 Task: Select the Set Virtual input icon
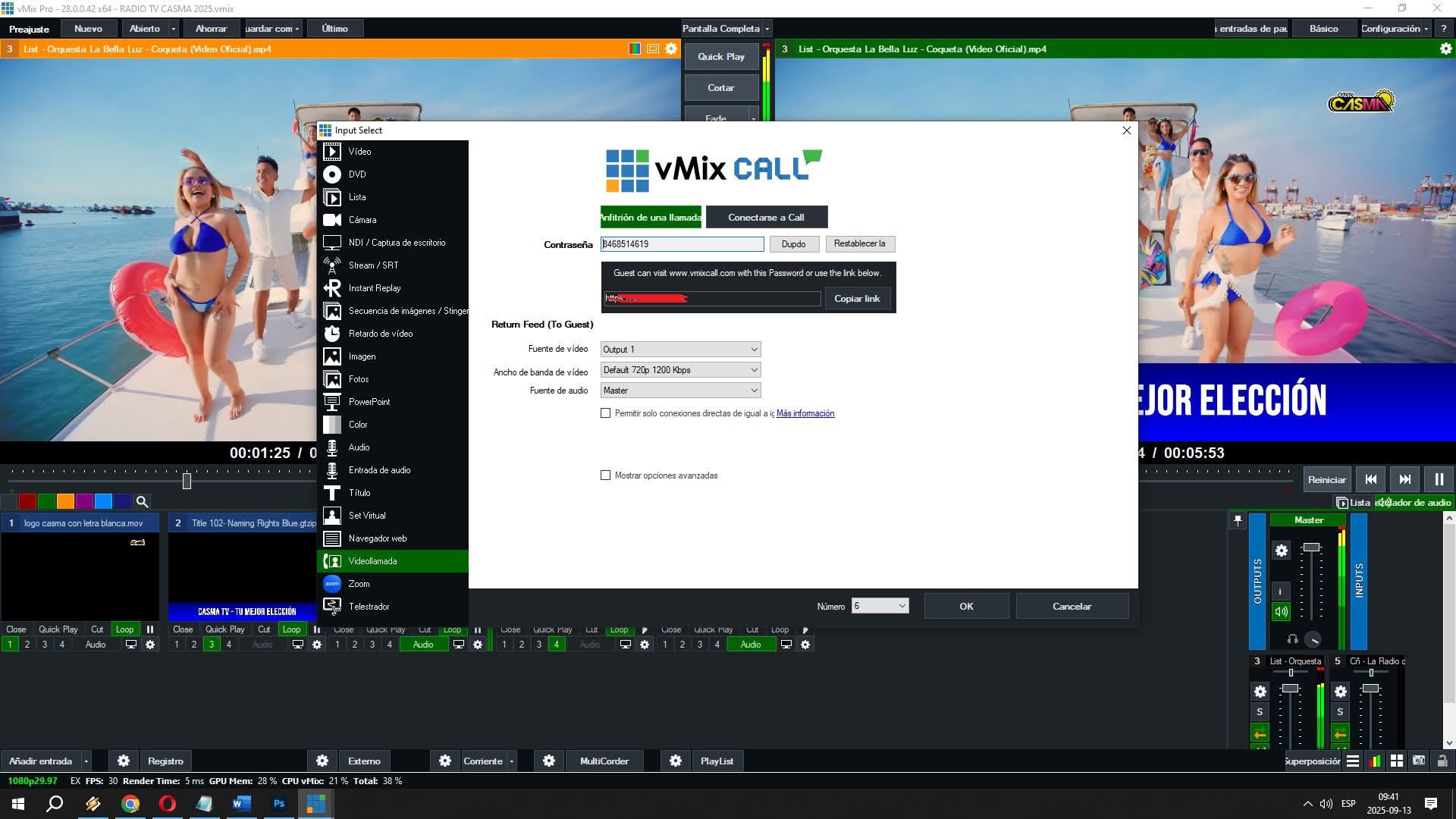coord(332,516)
